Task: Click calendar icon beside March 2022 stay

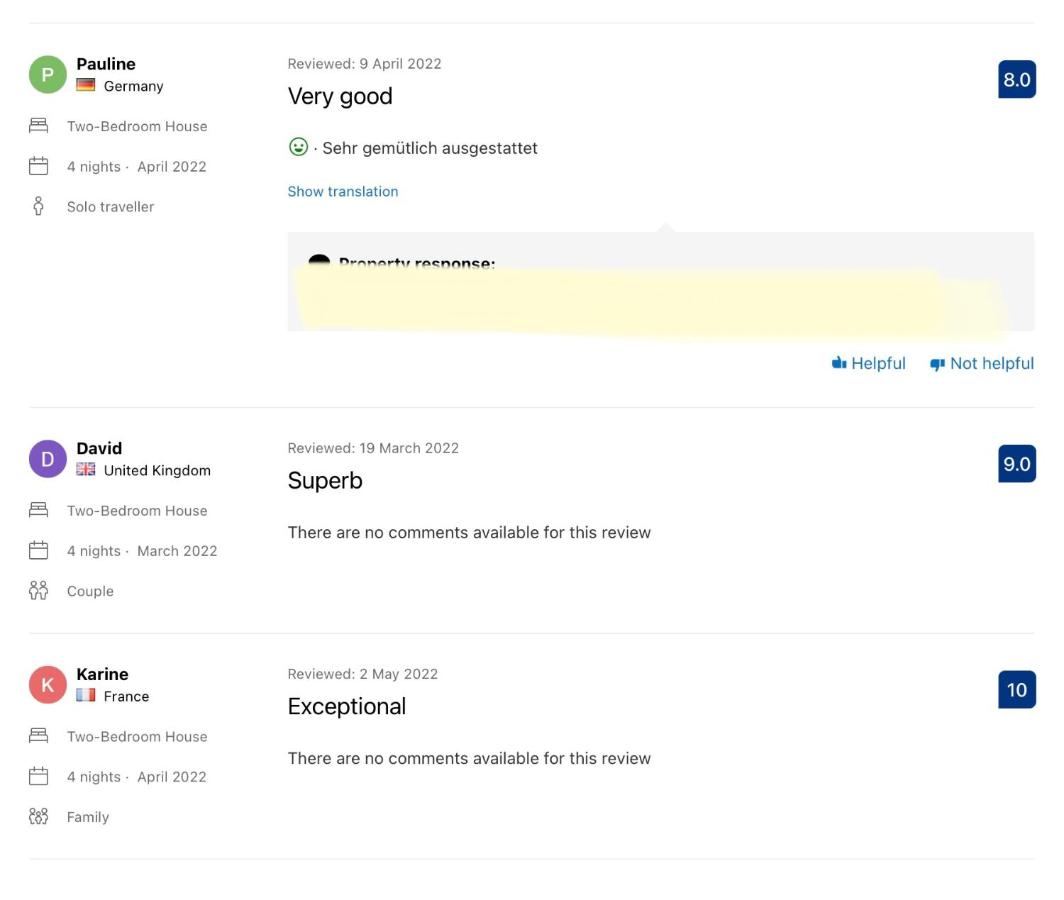Action: point(39,551)
